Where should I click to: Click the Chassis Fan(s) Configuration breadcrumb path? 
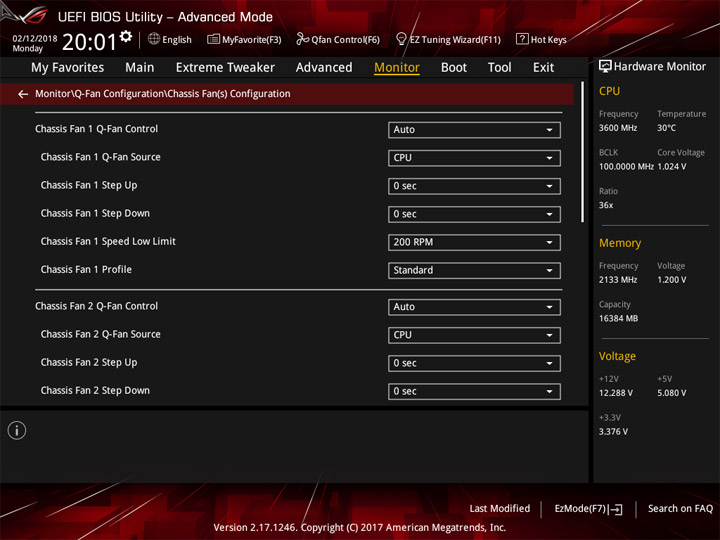(163, 94)
